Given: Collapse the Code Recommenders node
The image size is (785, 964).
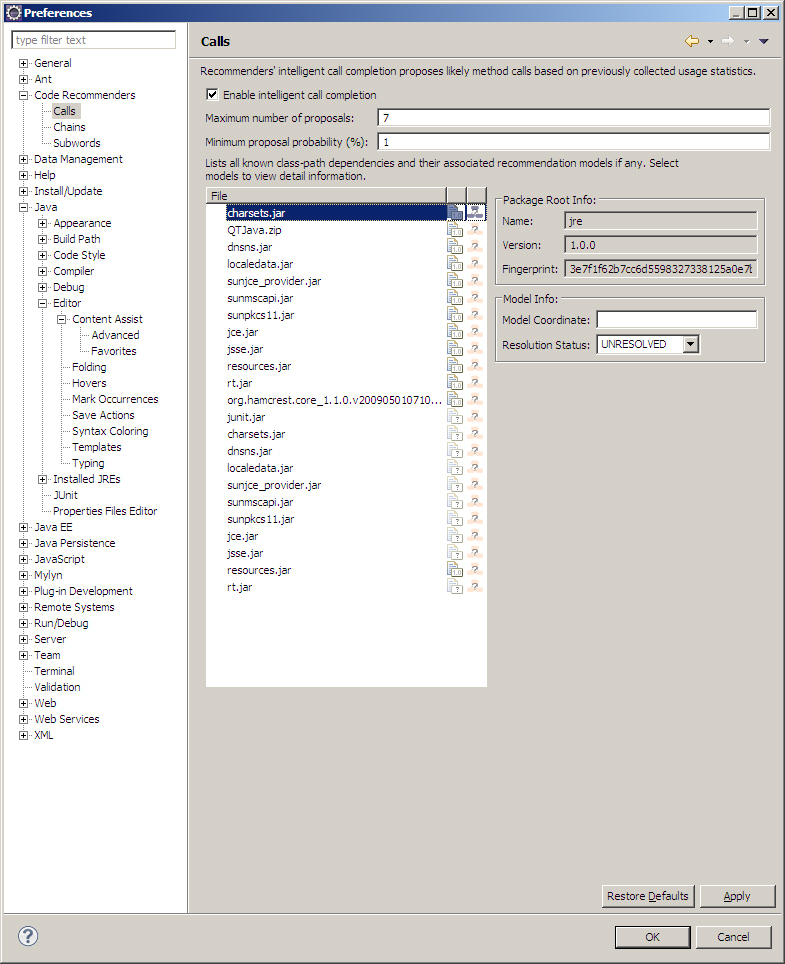Looking at the screenshot, I should click(23, 95).
